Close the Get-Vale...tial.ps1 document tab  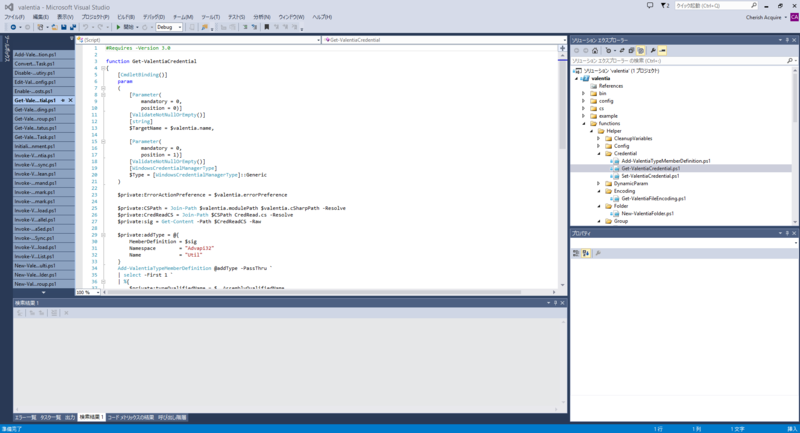coord(70,100)
